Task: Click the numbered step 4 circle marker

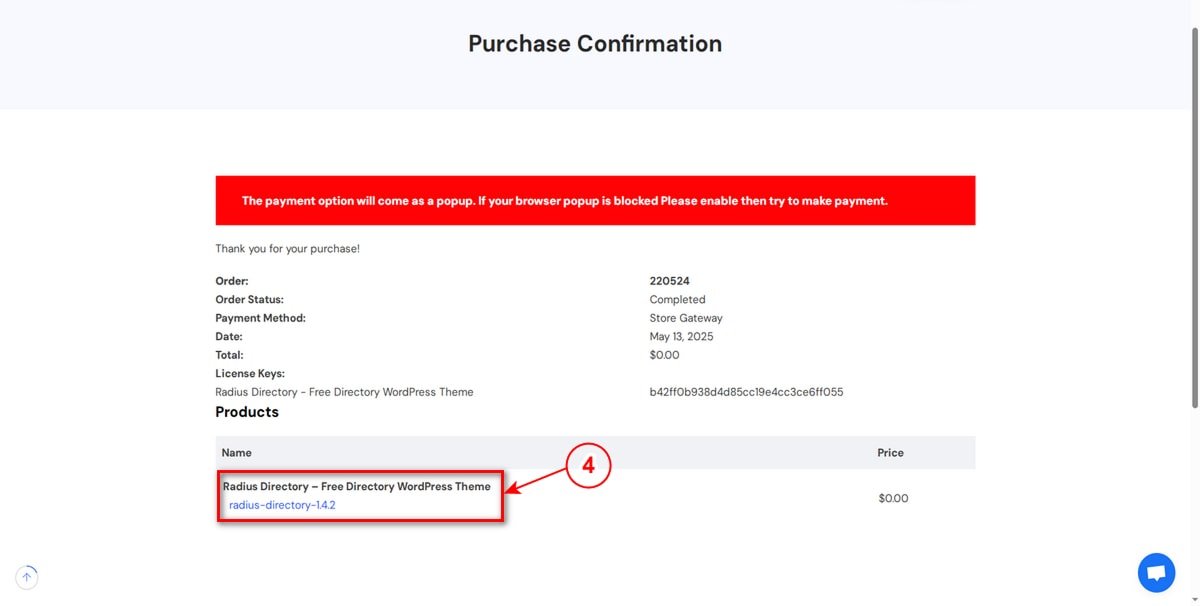Action: 588,467
